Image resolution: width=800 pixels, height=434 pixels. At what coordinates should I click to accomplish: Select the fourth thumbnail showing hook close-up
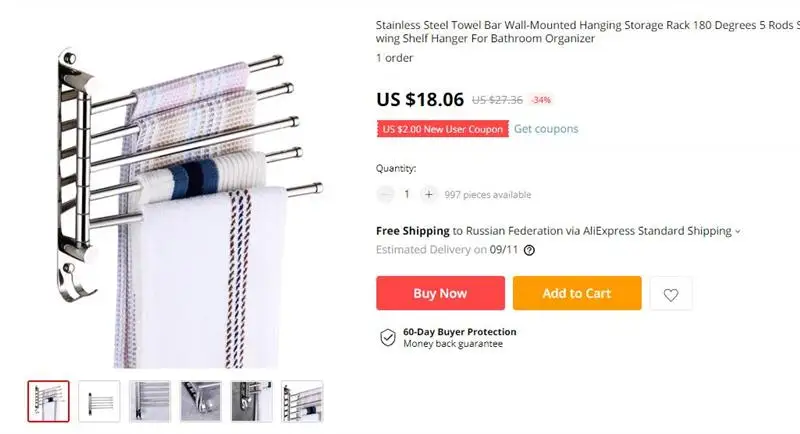[x=201, y=401]
